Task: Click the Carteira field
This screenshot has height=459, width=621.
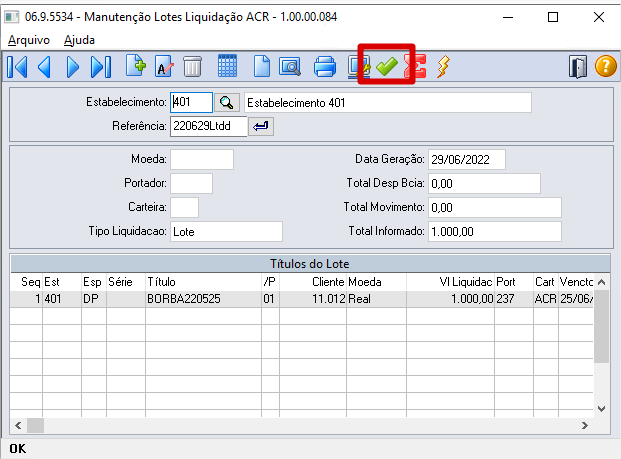Action: click(x=185, y=208)
